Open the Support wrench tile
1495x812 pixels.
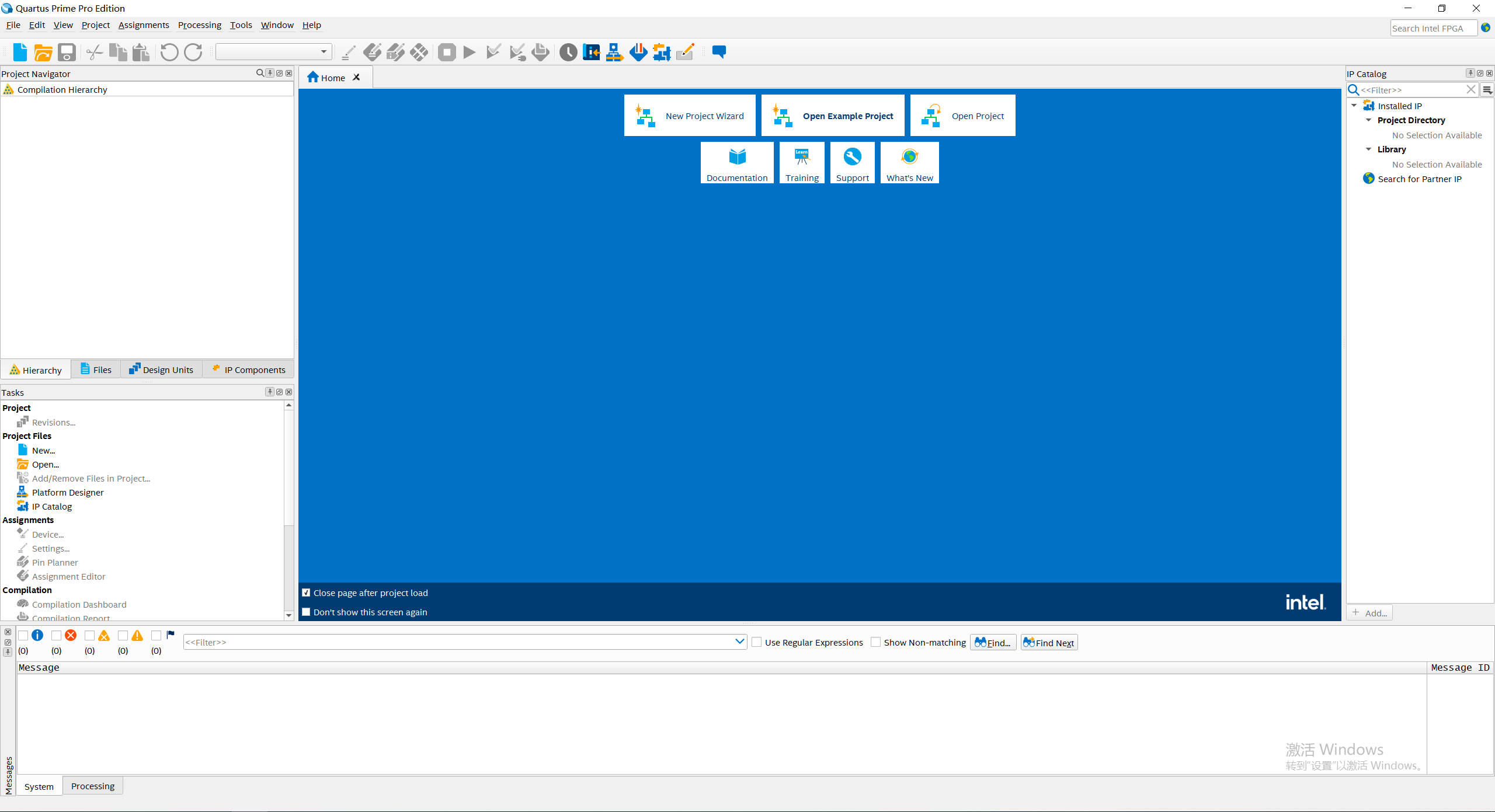coord(852,162)
